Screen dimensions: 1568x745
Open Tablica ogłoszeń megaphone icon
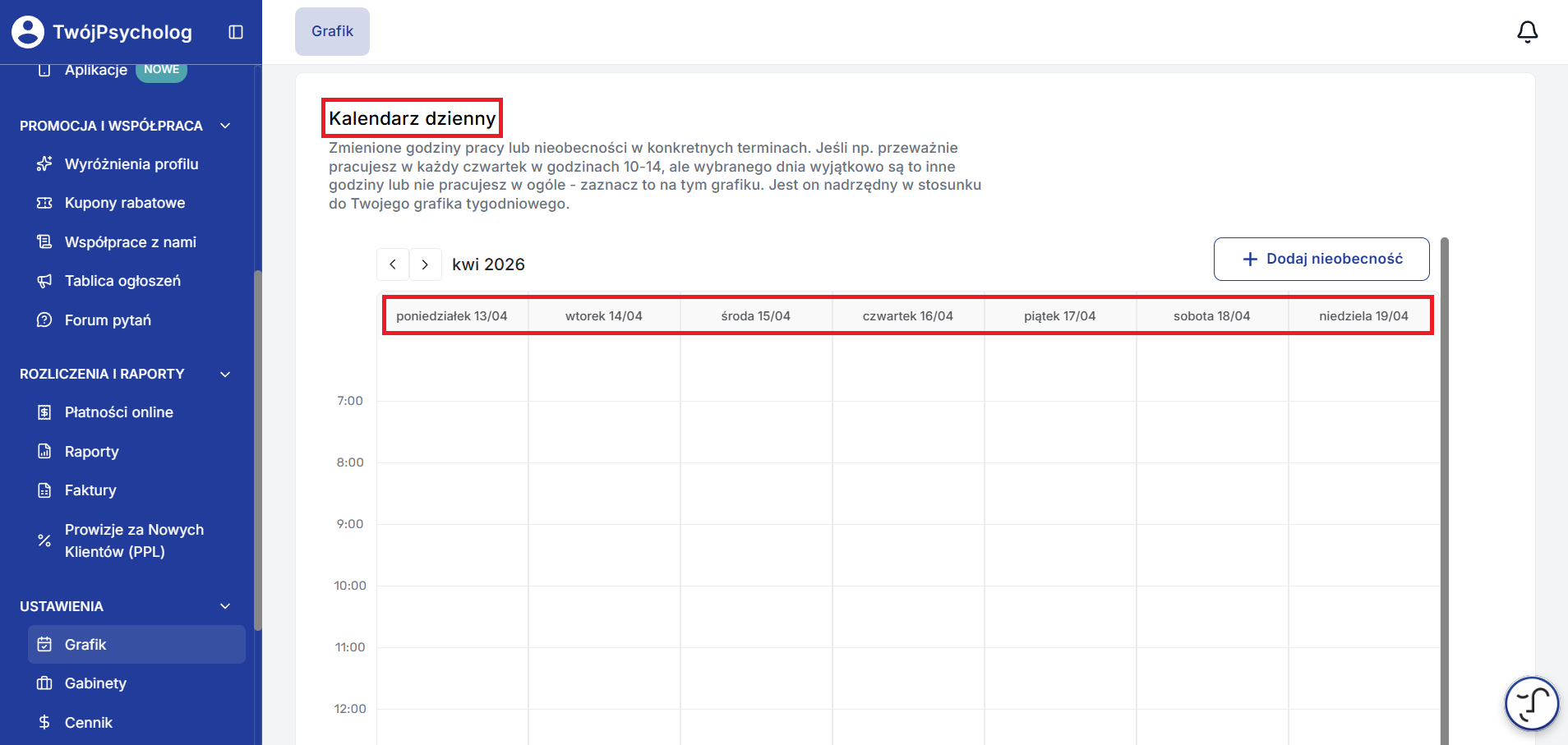click(44, 281)
